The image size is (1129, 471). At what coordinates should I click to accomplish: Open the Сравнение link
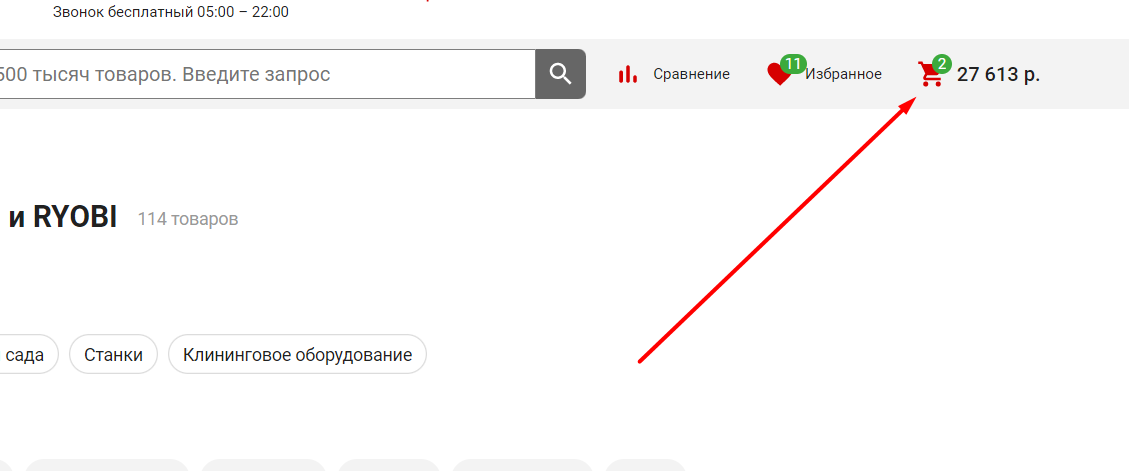click(691, 74)
